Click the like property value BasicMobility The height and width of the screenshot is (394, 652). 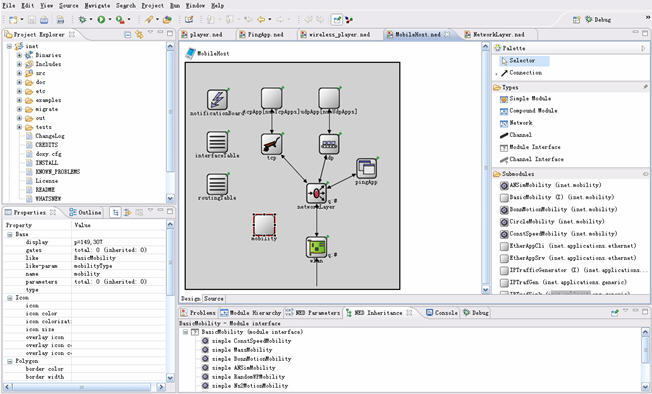coord(94,258)
